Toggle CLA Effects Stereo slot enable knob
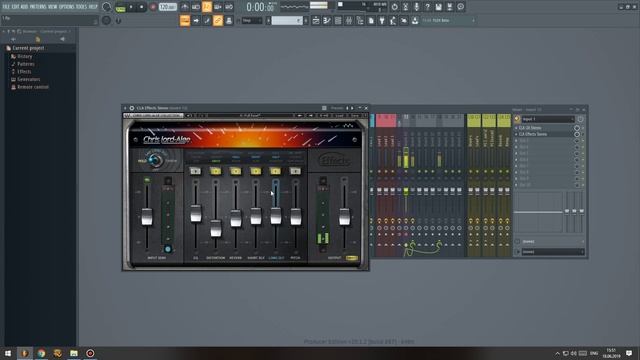Viewport: 640px width, 360px height. [577, 134]
